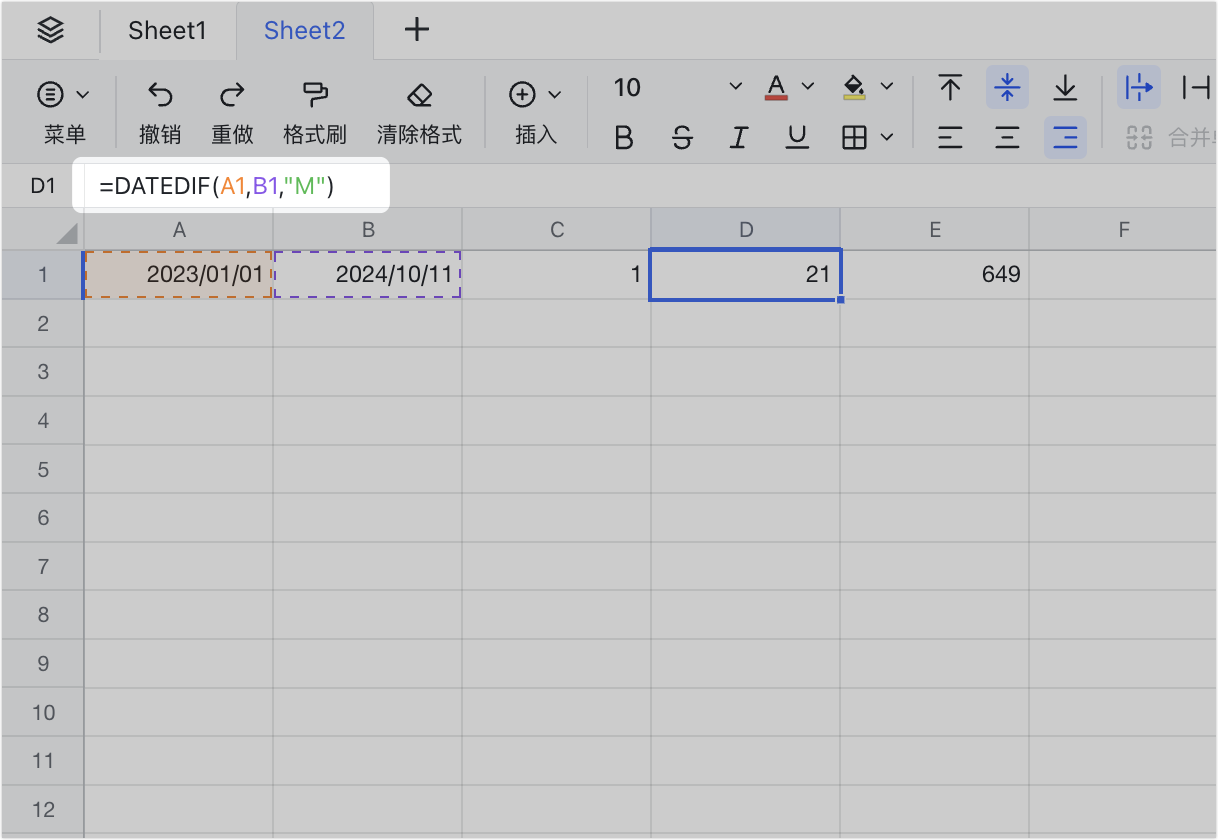Expand the font color dropdown arrow

[x=808, y=88]
